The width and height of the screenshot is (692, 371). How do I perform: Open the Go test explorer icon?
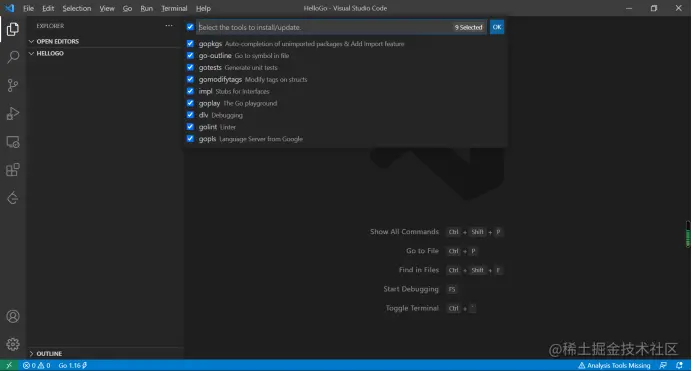[x=13, y=198]
